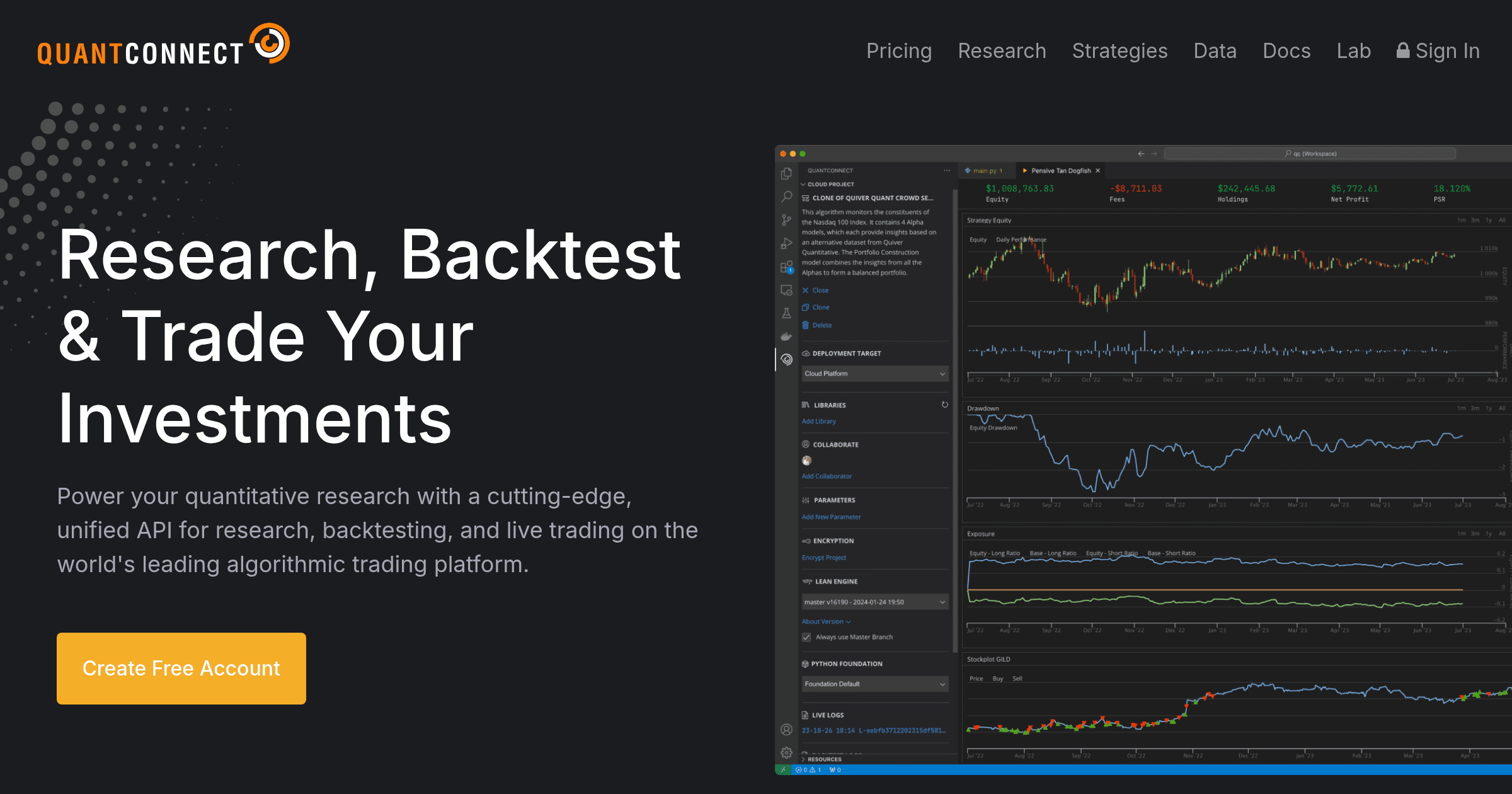1512x794 pixels.
Task: Toggle Base - Short Ratio series
Action: 1171,553
